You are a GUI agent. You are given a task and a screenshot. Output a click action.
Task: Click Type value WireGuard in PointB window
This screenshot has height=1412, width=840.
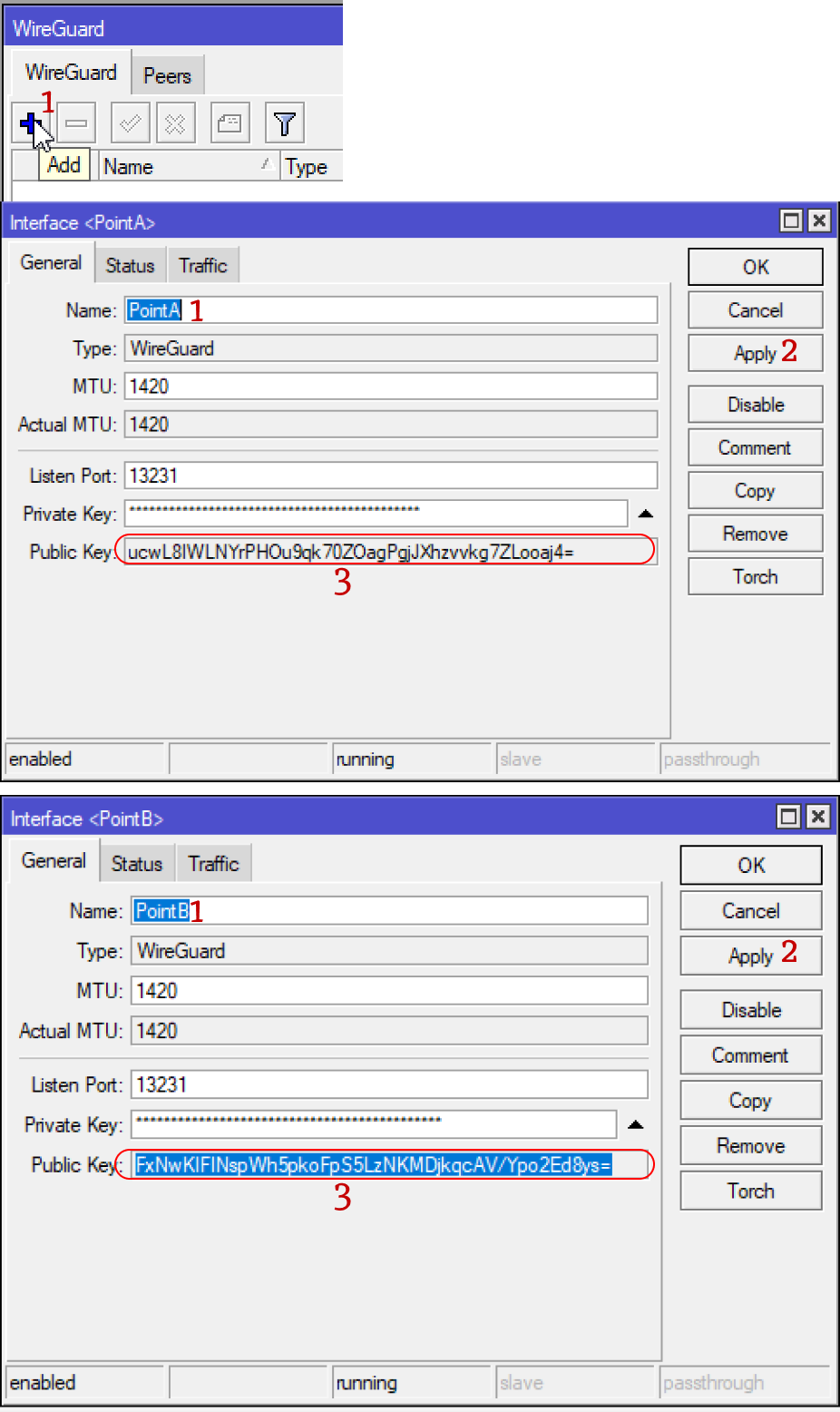(390, 950)
